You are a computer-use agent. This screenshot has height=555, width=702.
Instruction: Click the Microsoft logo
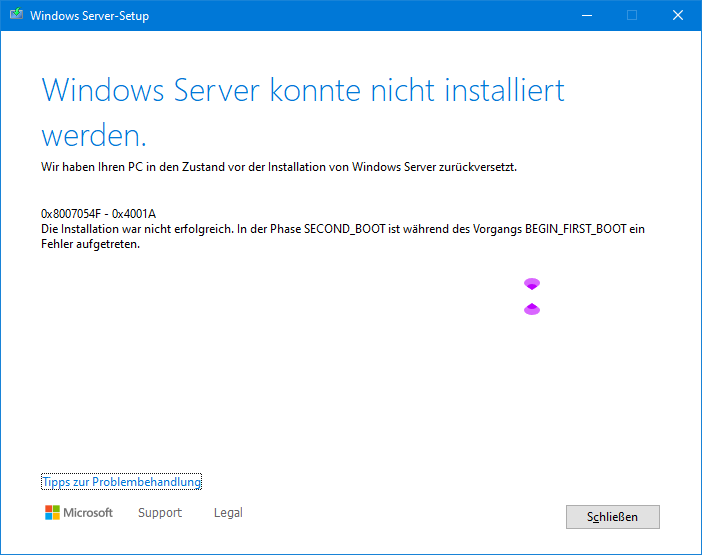79,512
